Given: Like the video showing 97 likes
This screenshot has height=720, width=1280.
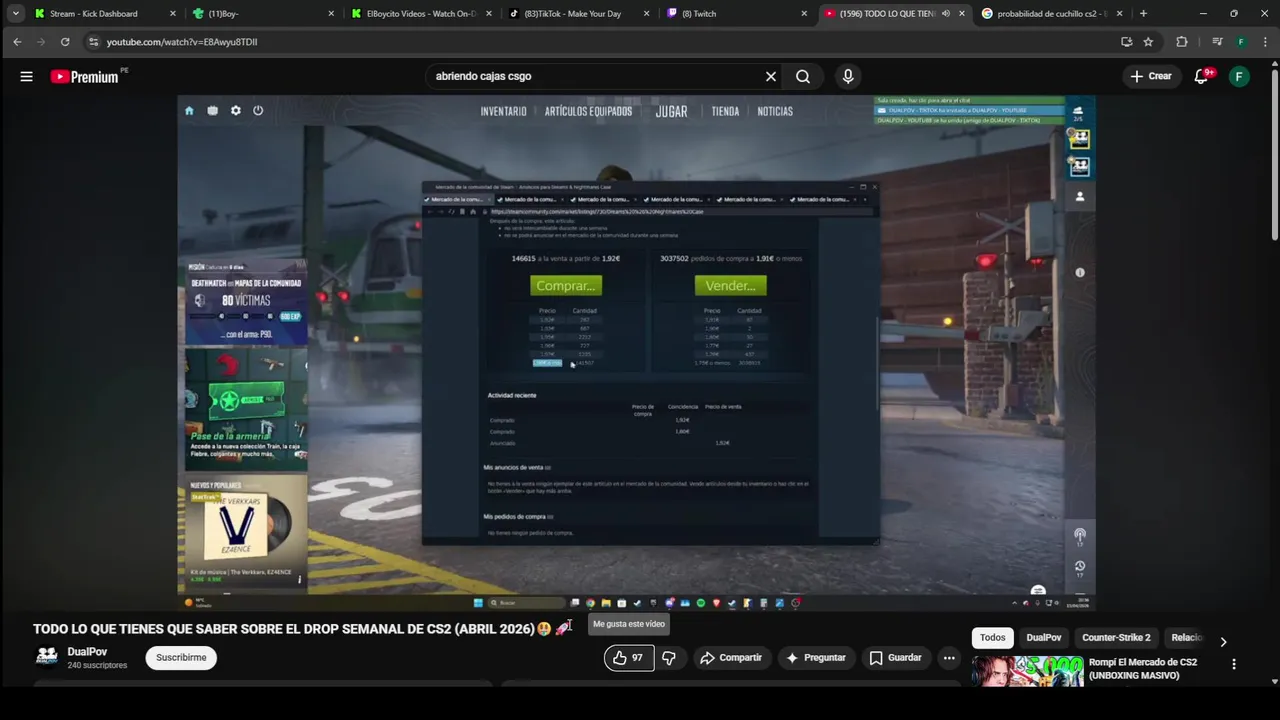Looking at the screenshot, I should pyautogui.click(x=628, y=658).
